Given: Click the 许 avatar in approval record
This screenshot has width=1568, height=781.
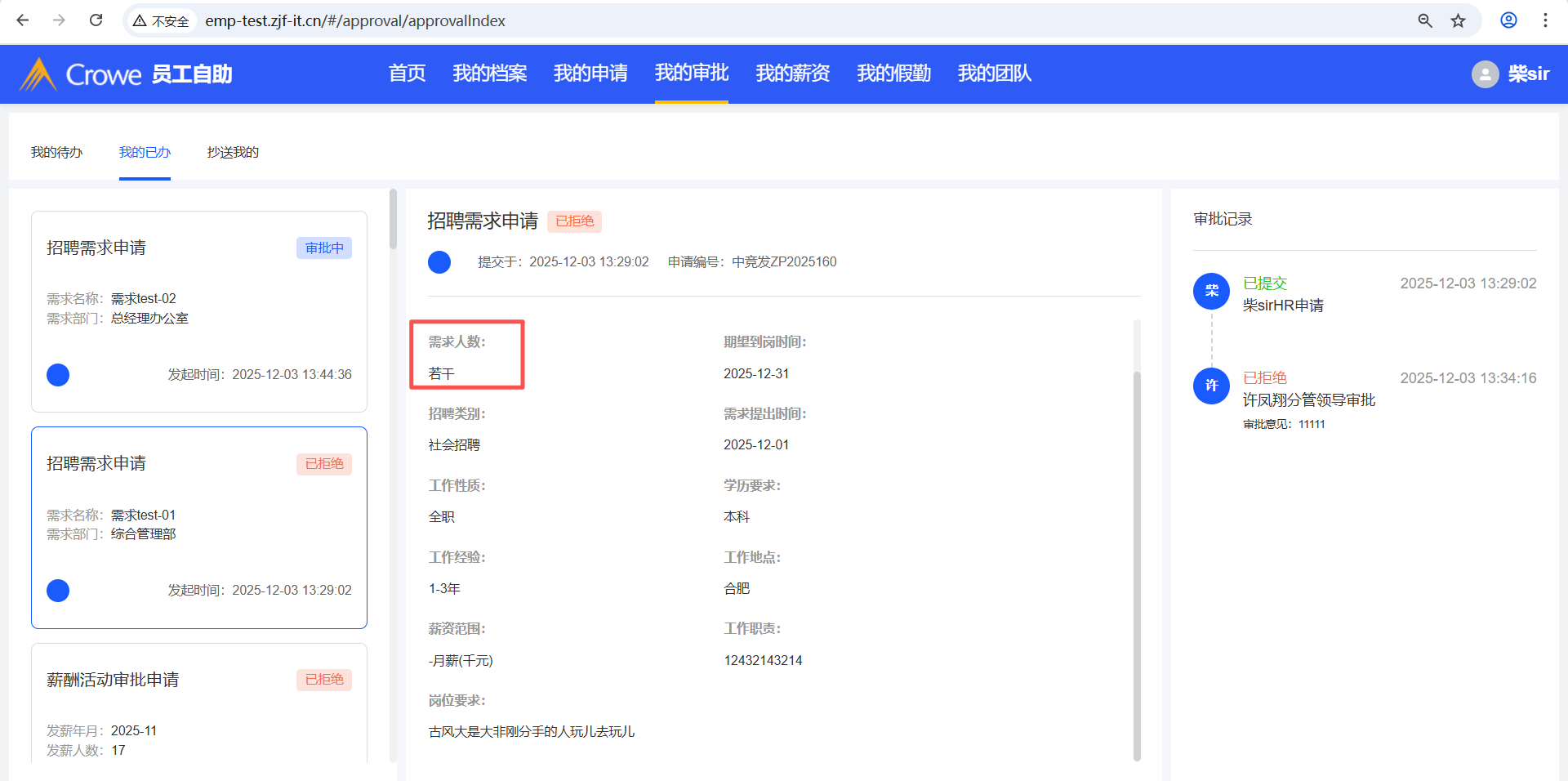Looking at the screenshot, I should (x=1212, y=386).
